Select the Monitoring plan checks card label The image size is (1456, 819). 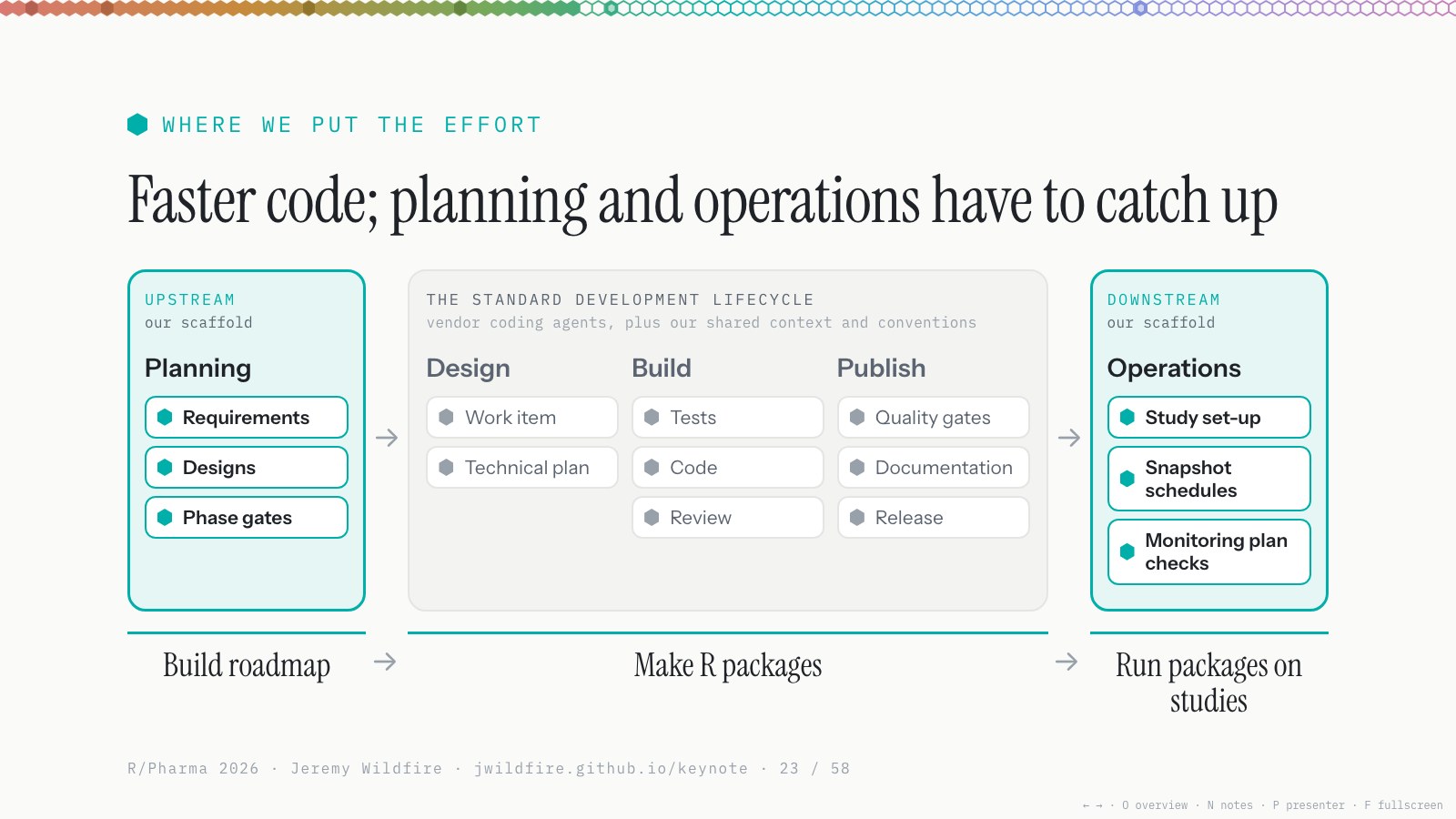(x=1216, y=551)
